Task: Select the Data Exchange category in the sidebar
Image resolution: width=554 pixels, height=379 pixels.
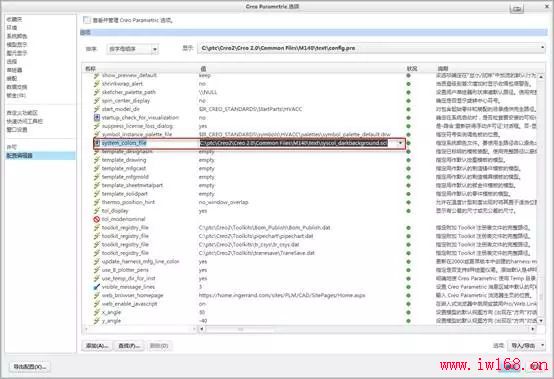Action: [x=17, y=87]
